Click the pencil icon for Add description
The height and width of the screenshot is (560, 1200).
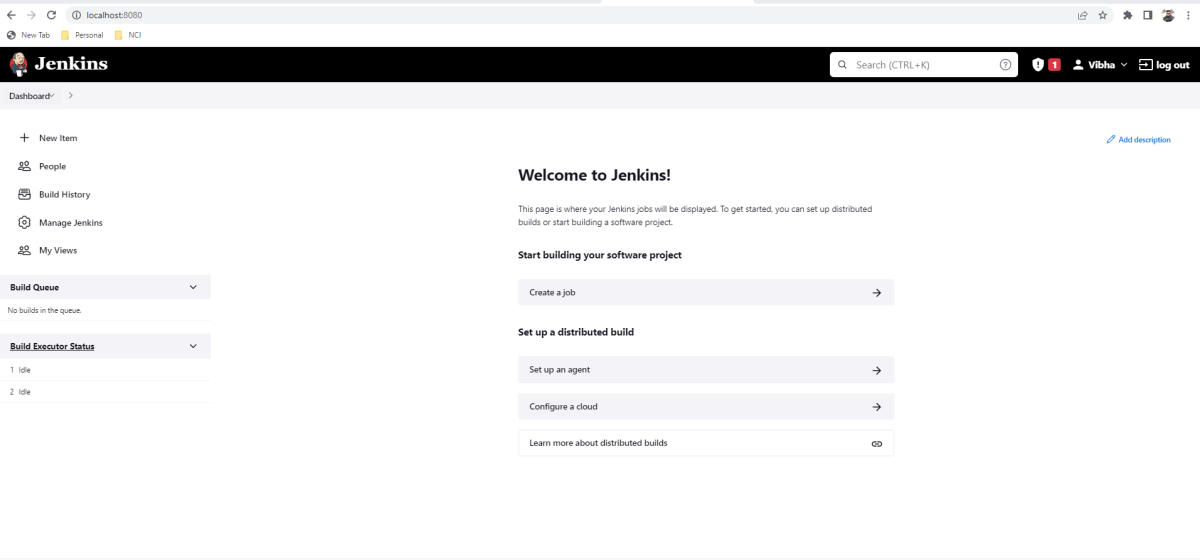(1111, 140)
